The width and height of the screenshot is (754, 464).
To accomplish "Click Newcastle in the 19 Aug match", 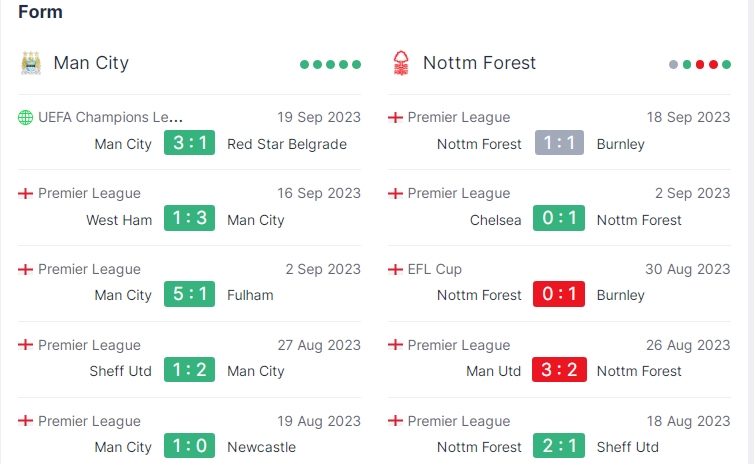I will click(262, 447).
